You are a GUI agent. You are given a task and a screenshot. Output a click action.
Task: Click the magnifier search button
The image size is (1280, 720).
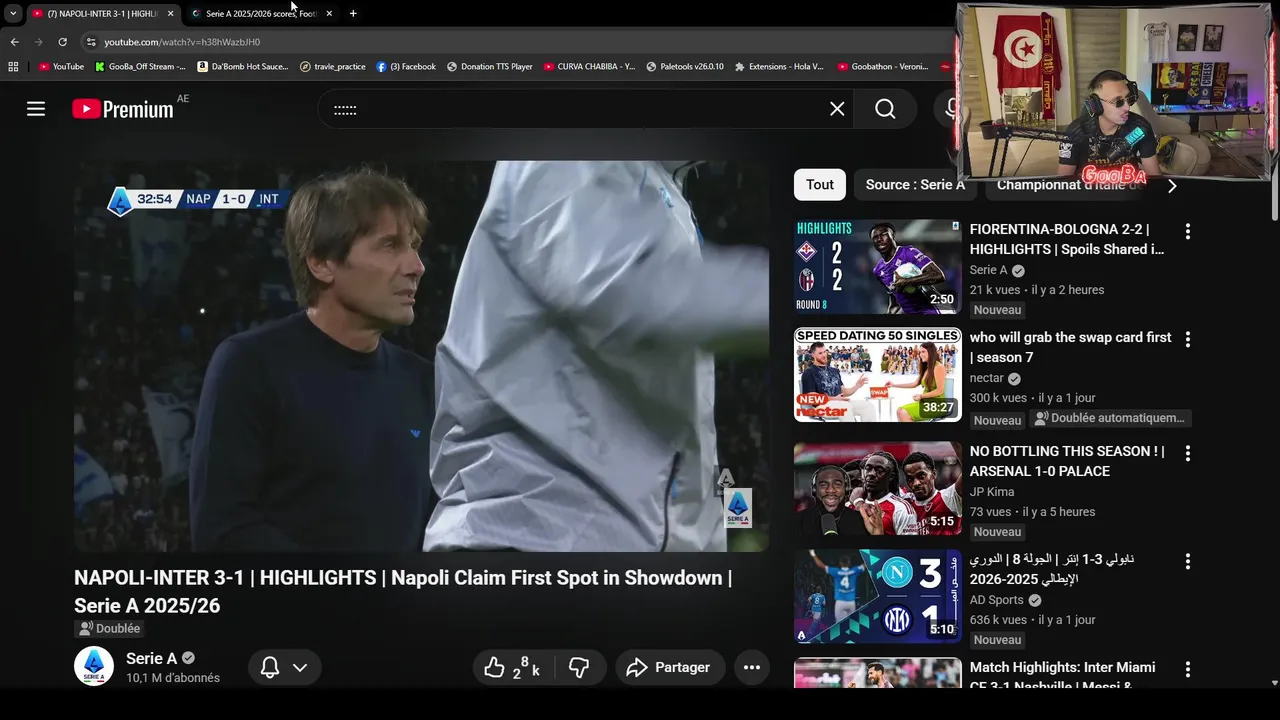885,109
